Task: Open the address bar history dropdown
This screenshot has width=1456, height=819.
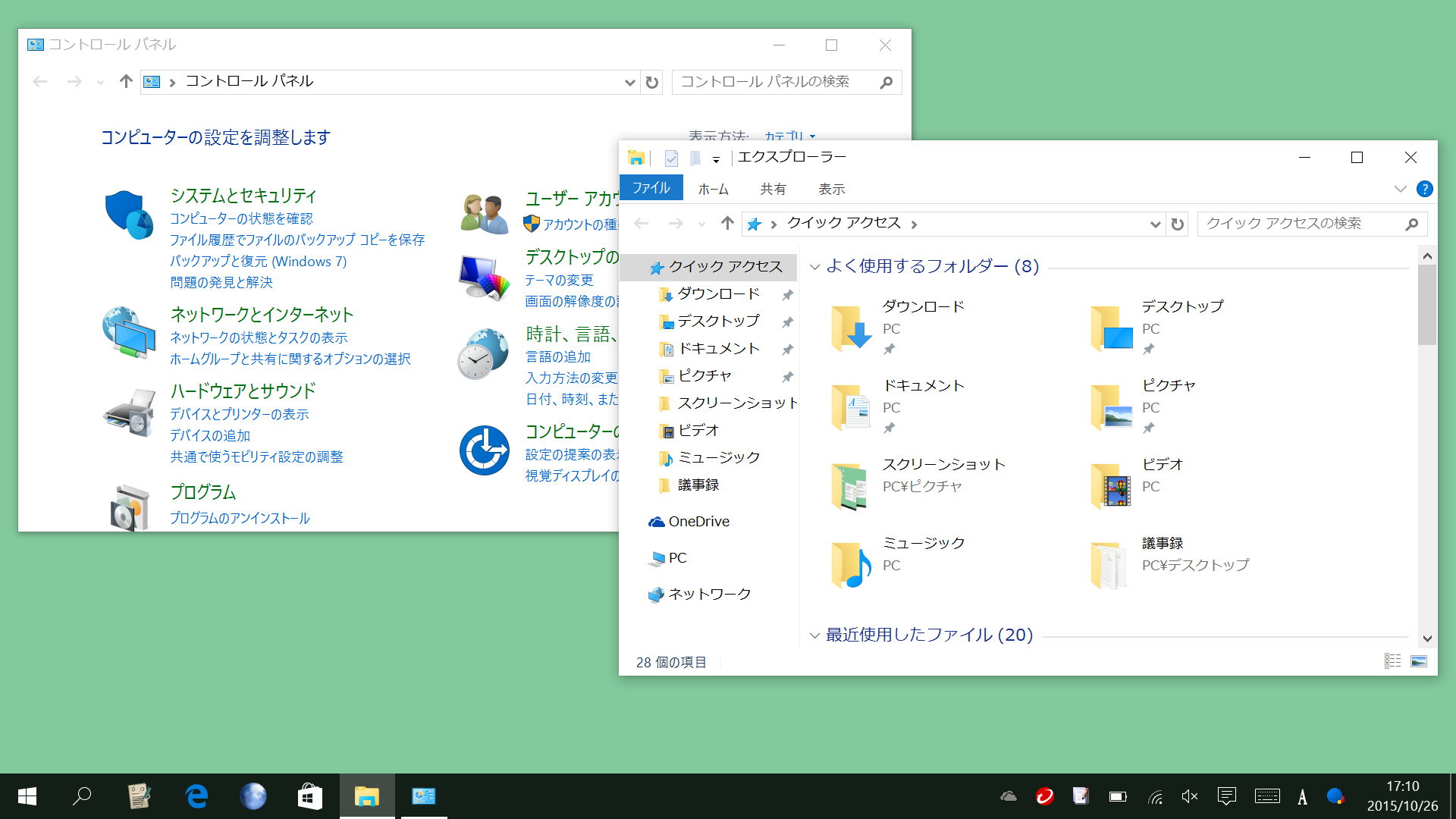Action: [1155, 223]
